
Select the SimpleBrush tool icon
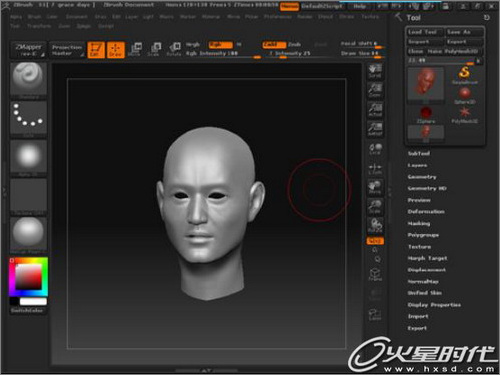(x=465, y=75)
